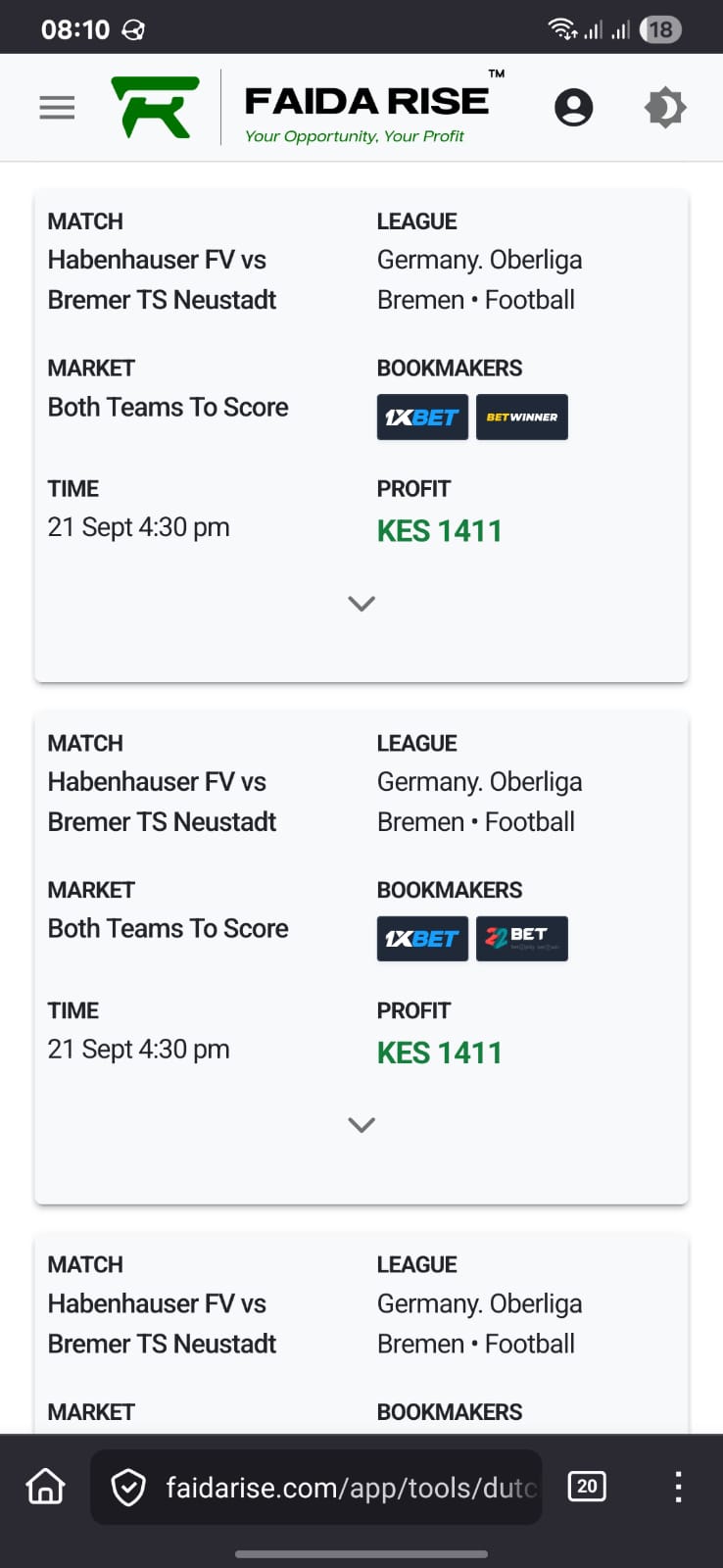Click the FAIDA RISE brand title
723x1568 pixels.
pyautogui.click(x=366, y=101)
